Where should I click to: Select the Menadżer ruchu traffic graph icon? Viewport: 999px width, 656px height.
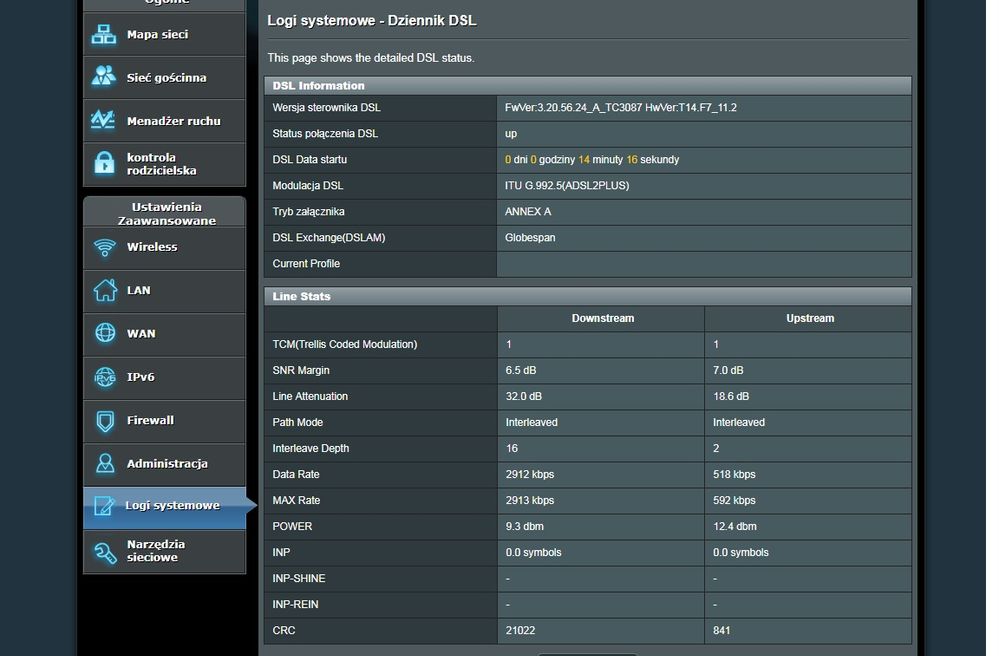click(104, 121)
